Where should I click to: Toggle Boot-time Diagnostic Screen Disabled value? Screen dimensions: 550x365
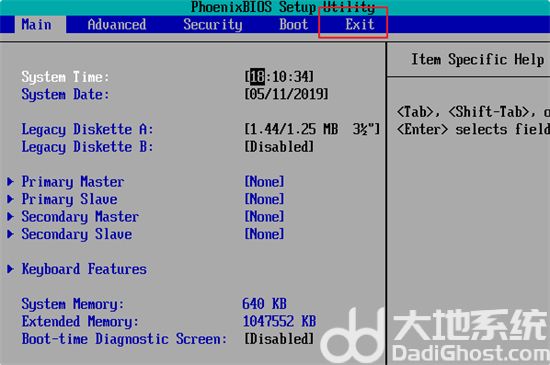point(279,339)
